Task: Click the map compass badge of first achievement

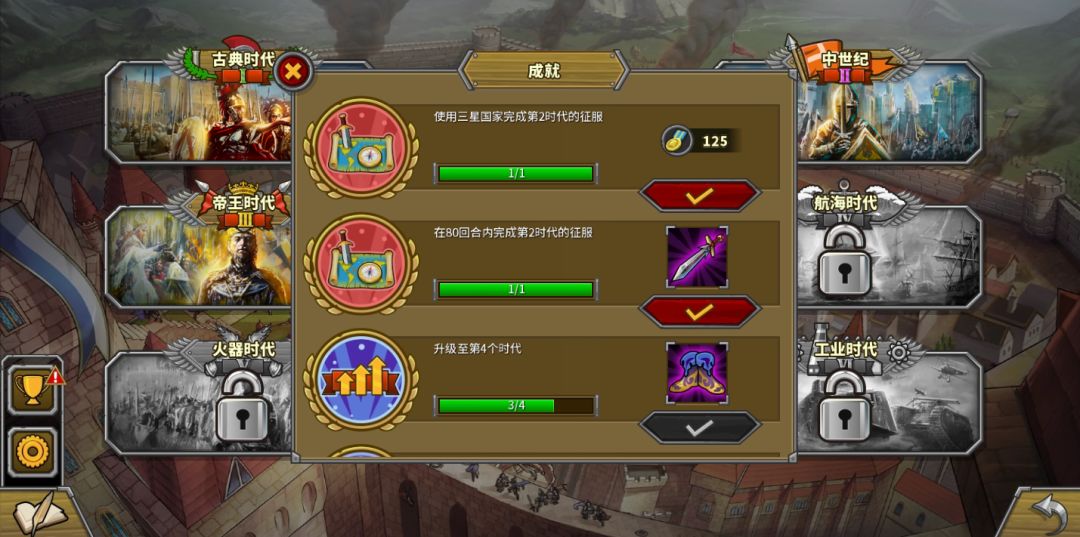Action: pyautogui.click(x=361, y=147)
